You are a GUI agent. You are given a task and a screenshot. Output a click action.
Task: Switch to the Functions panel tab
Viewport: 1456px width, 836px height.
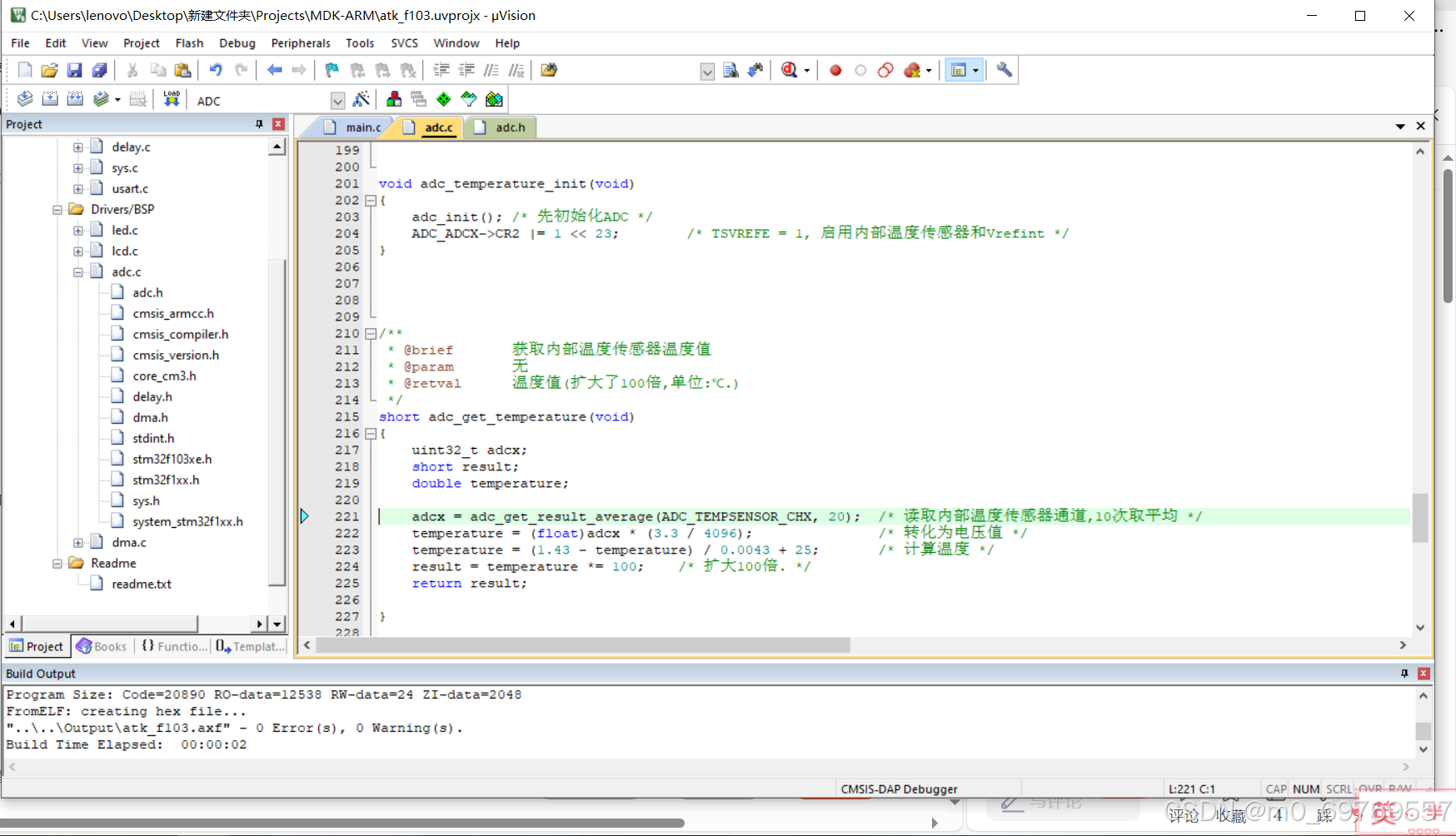(174, 646)
